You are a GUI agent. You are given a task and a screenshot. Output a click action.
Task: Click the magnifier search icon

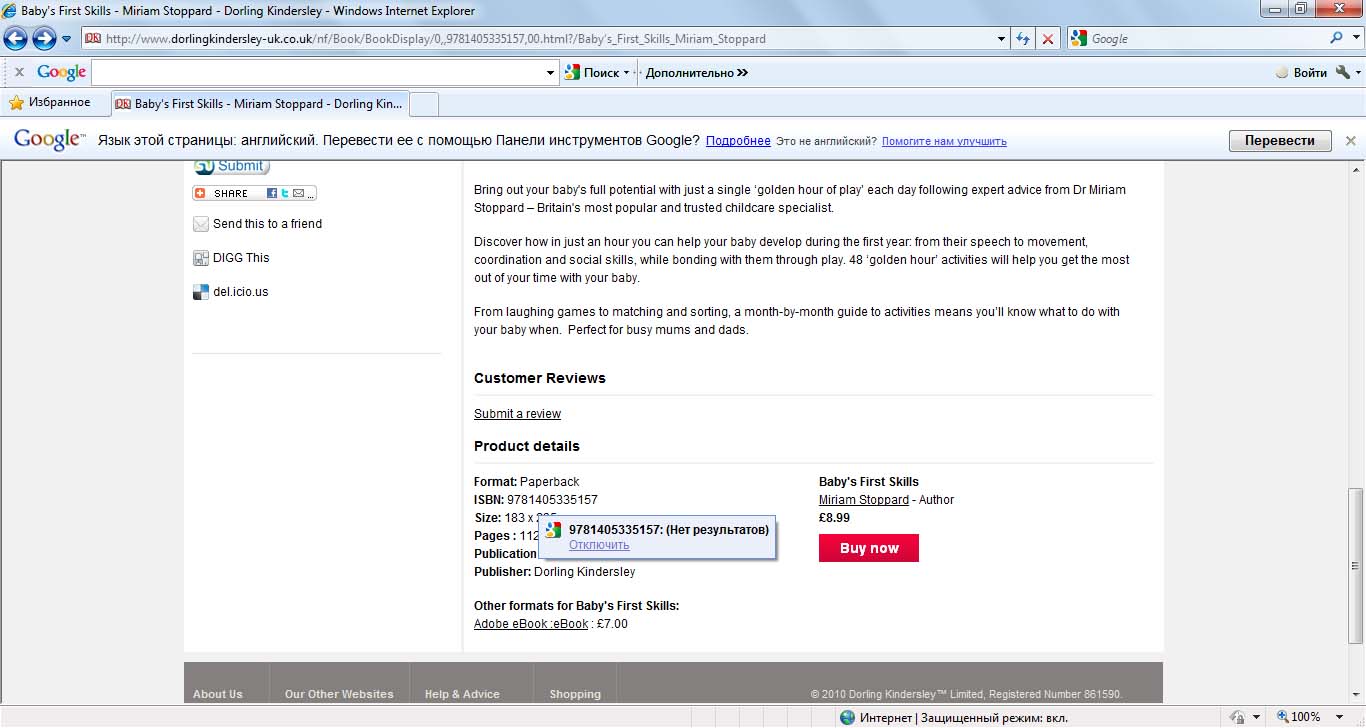pyautogui.click(x=1336, y=39)
